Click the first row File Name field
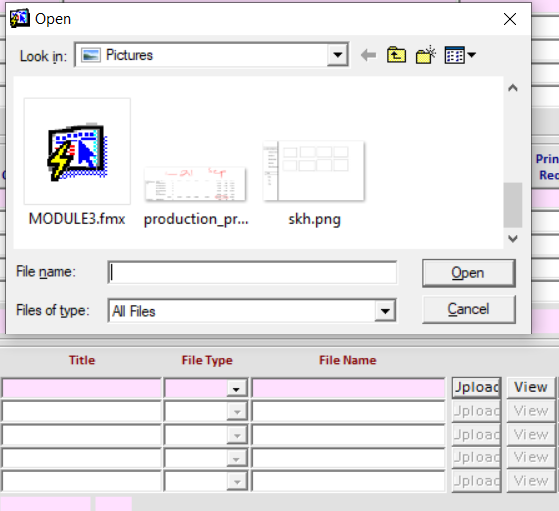 348,388
